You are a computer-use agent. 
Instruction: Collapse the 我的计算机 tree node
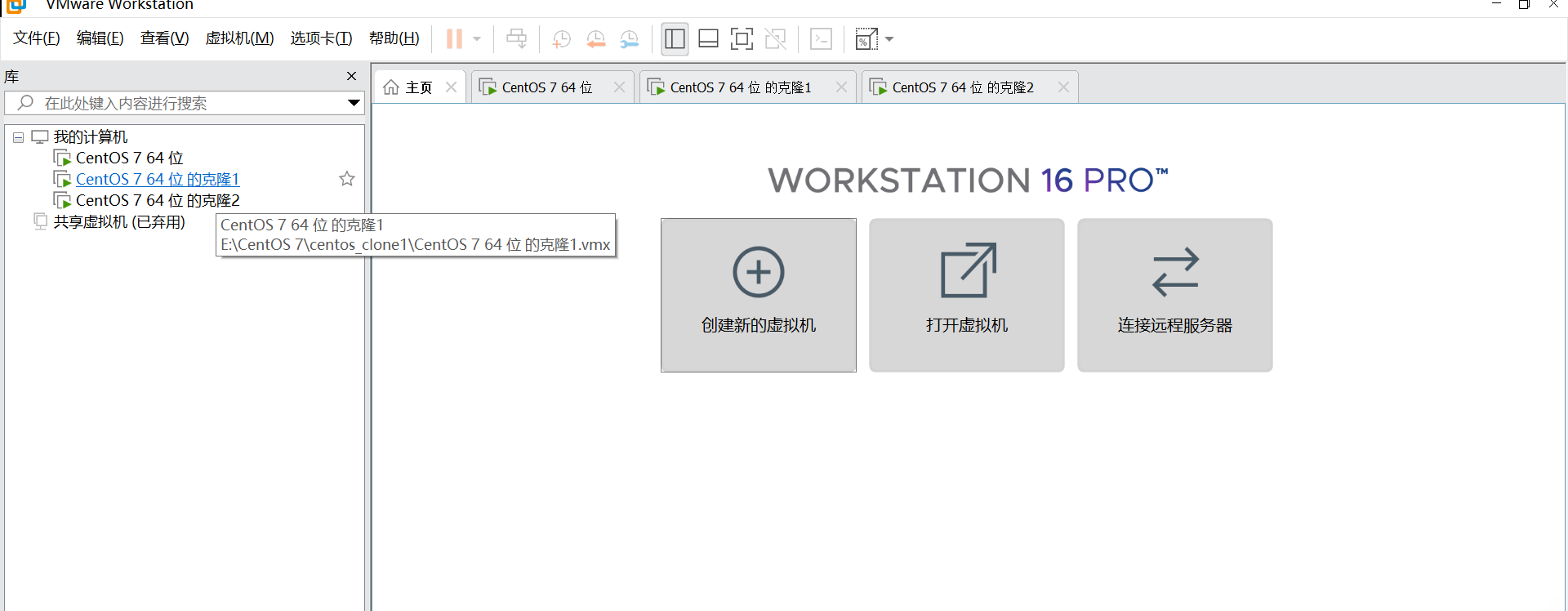coord(18,137)
